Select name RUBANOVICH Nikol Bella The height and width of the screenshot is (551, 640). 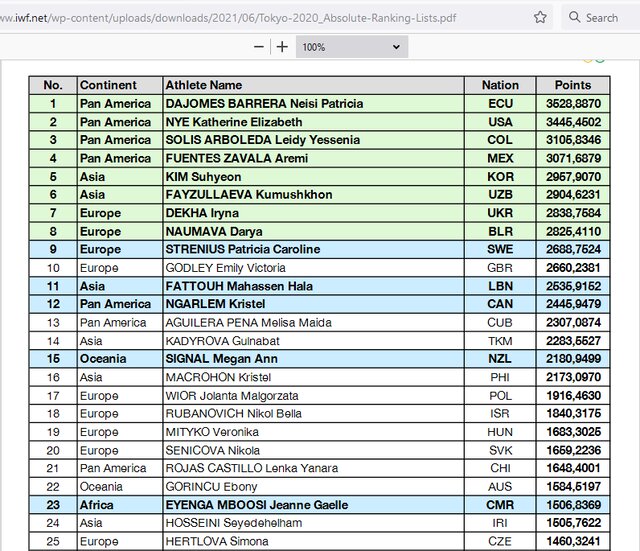coord(233,414)
